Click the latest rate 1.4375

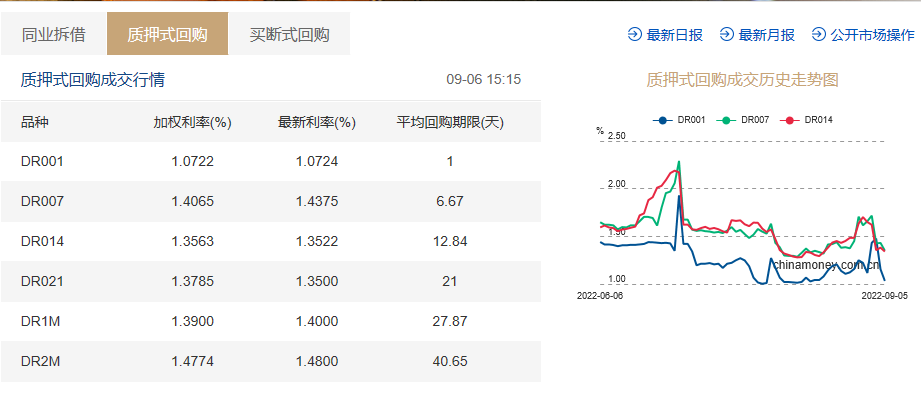tap(317, 201)
